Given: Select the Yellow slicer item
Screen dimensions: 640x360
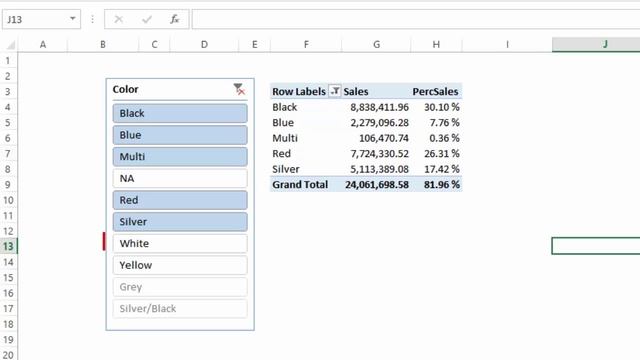Looking at the screenshot, I should pyautogui.click(x=180, y=265).
